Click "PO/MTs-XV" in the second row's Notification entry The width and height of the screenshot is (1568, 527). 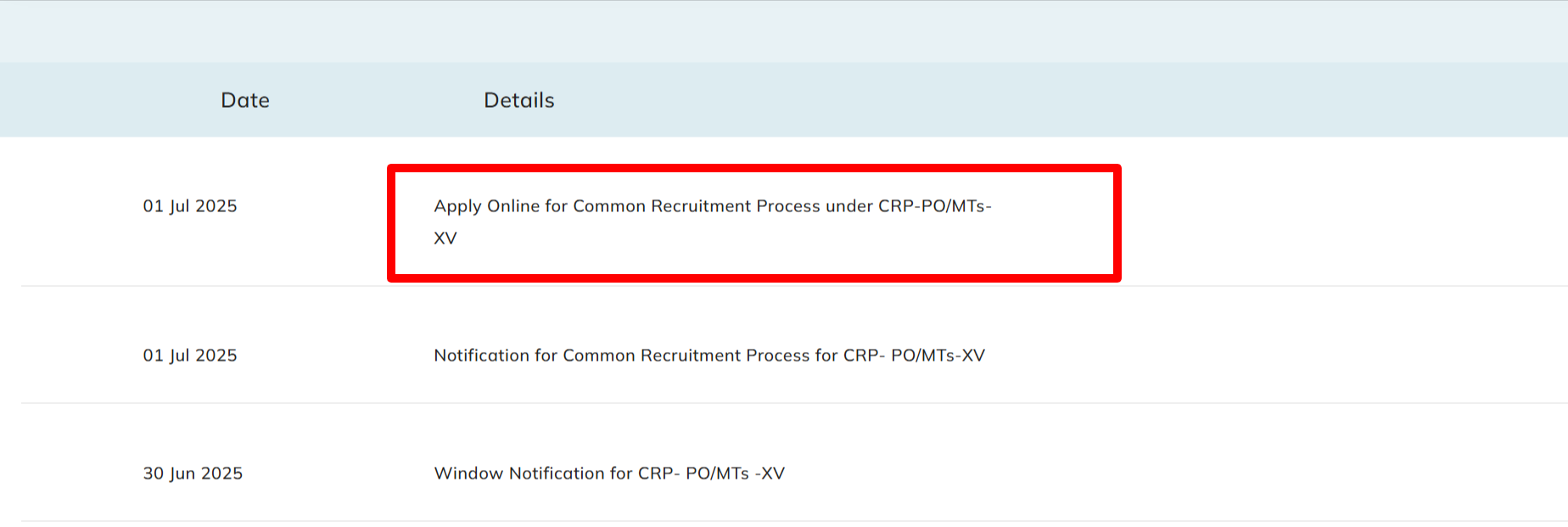click(938, 356)
